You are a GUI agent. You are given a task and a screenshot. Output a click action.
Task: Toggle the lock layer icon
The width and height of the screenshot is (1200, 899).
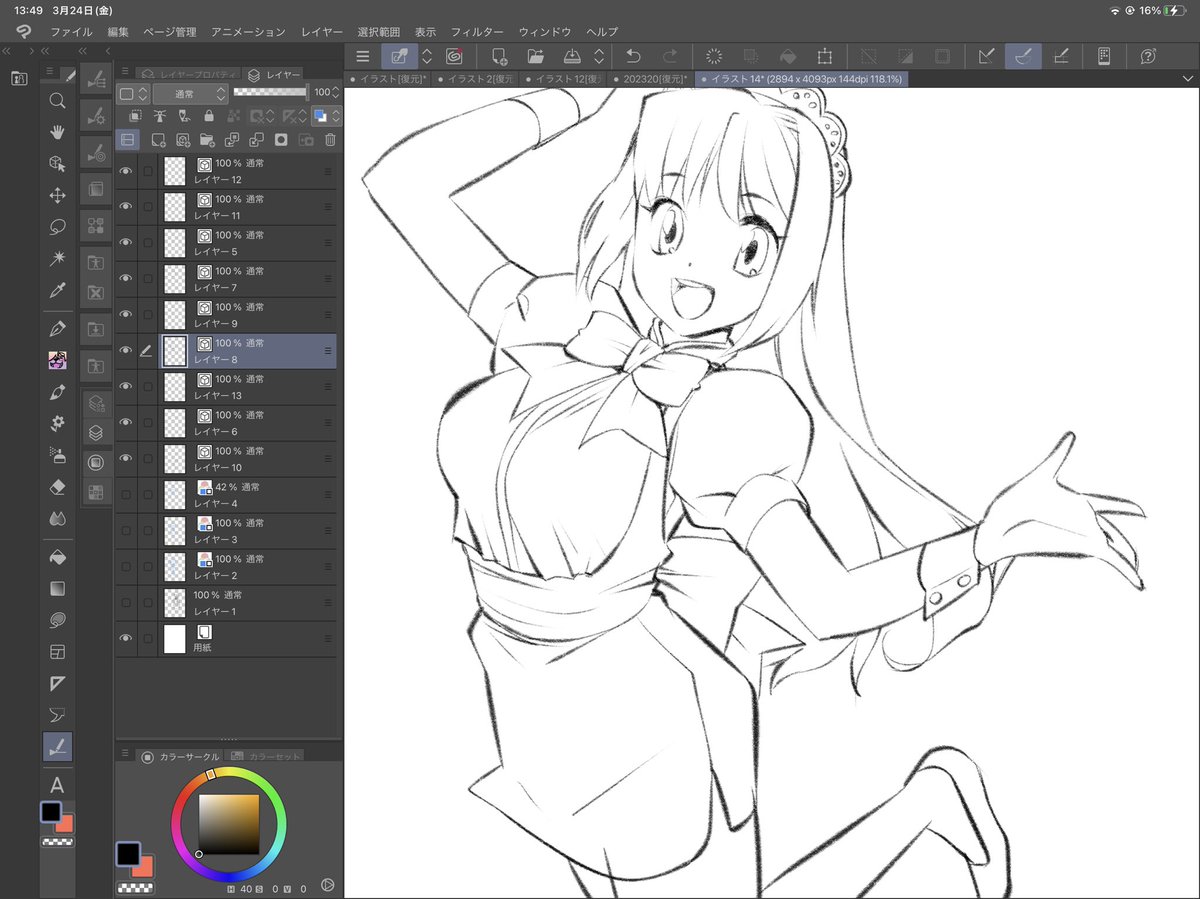coord(208,116)
